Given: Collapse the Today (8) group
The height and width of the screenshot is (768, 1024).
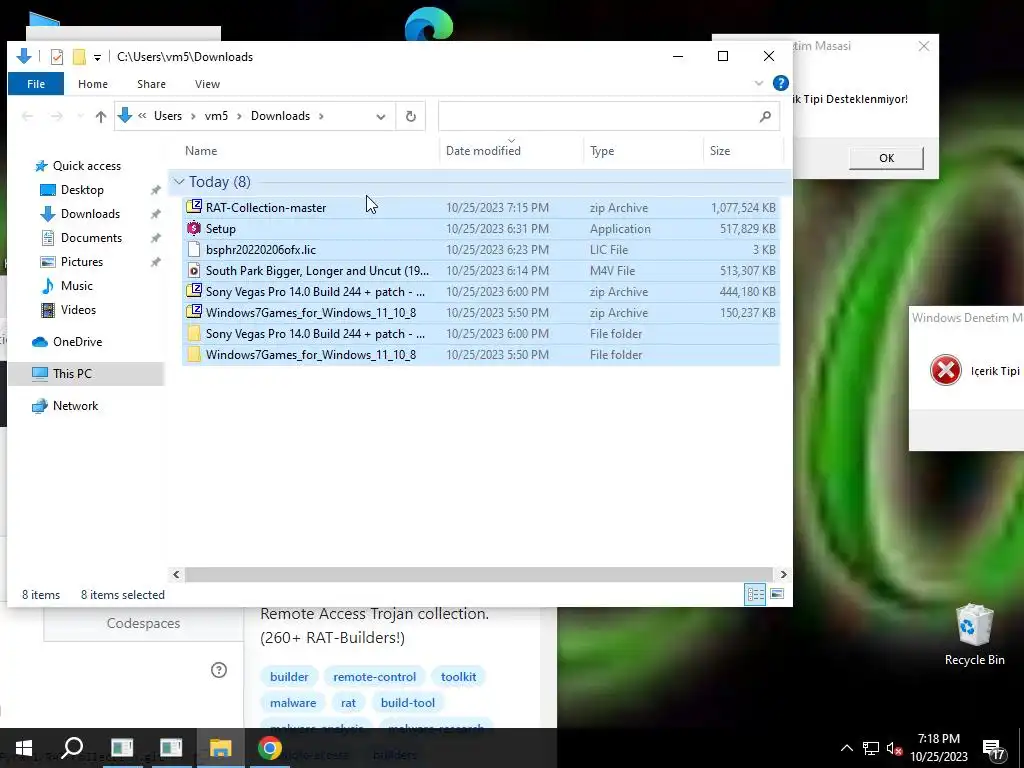Looking at the screenshot, I should 180,182.
